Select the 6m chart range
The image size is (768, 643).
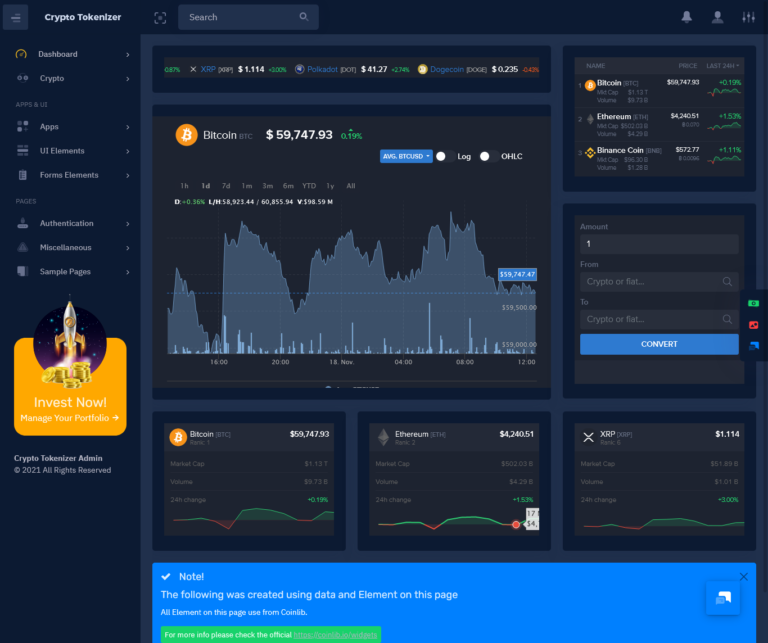(x=288, y=186)
